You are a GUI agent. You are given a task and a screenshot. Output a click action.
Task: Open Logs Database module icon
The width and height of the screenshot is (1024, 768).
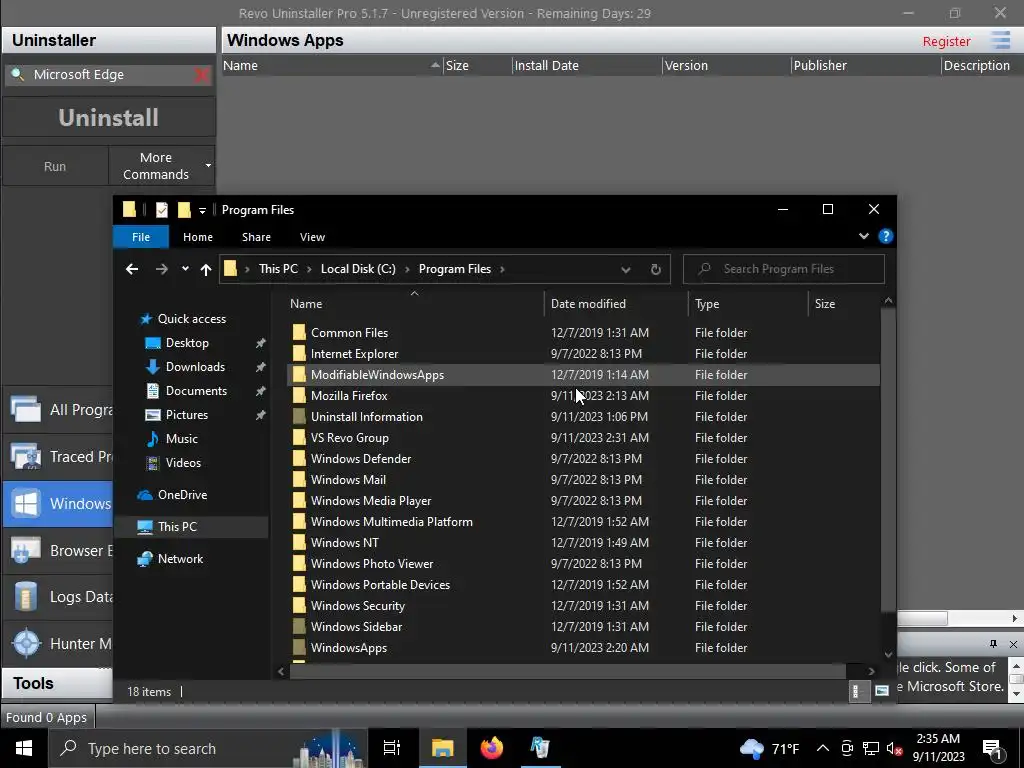click(25, 597)
